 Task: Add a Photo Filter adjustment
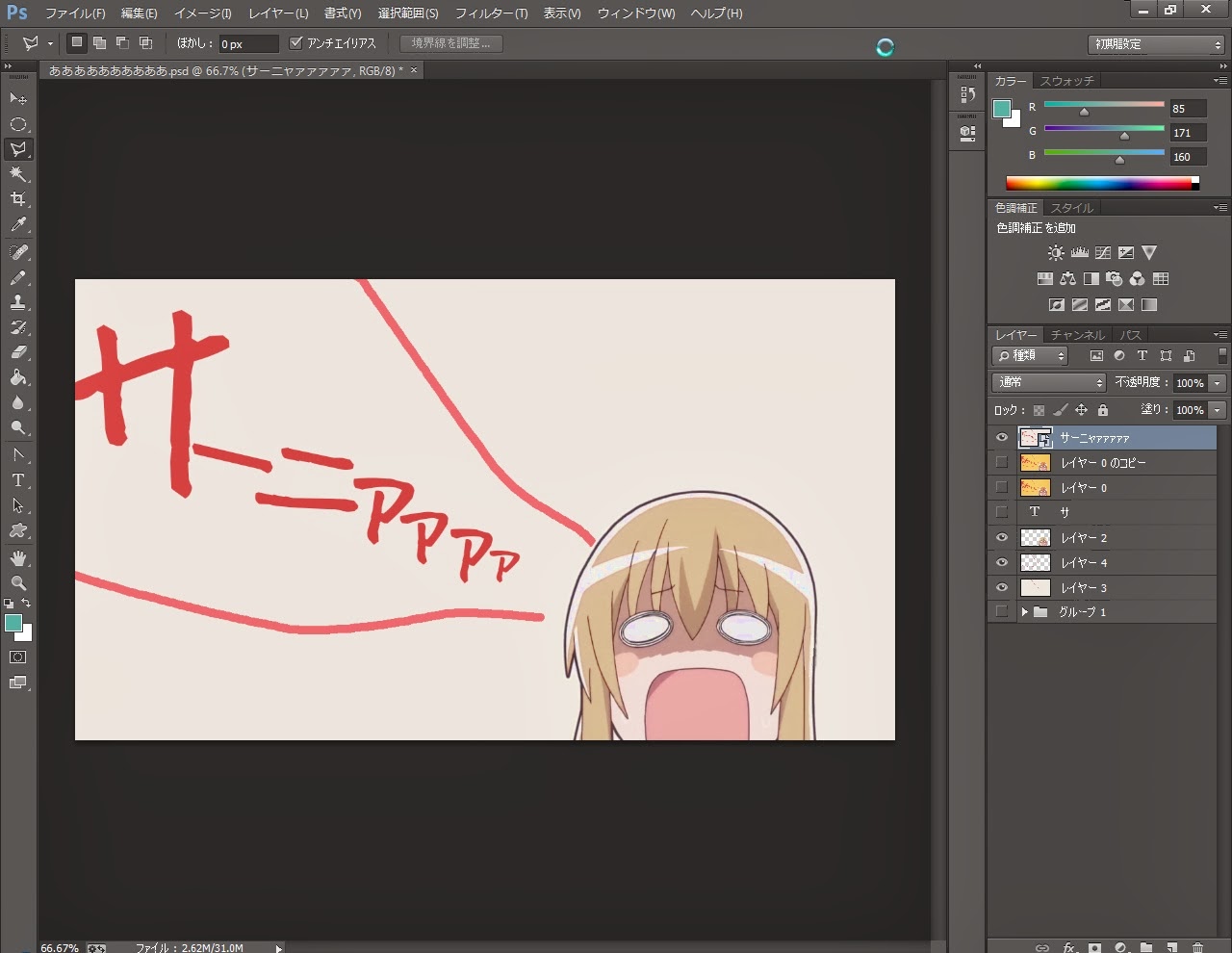(1115, 279)
